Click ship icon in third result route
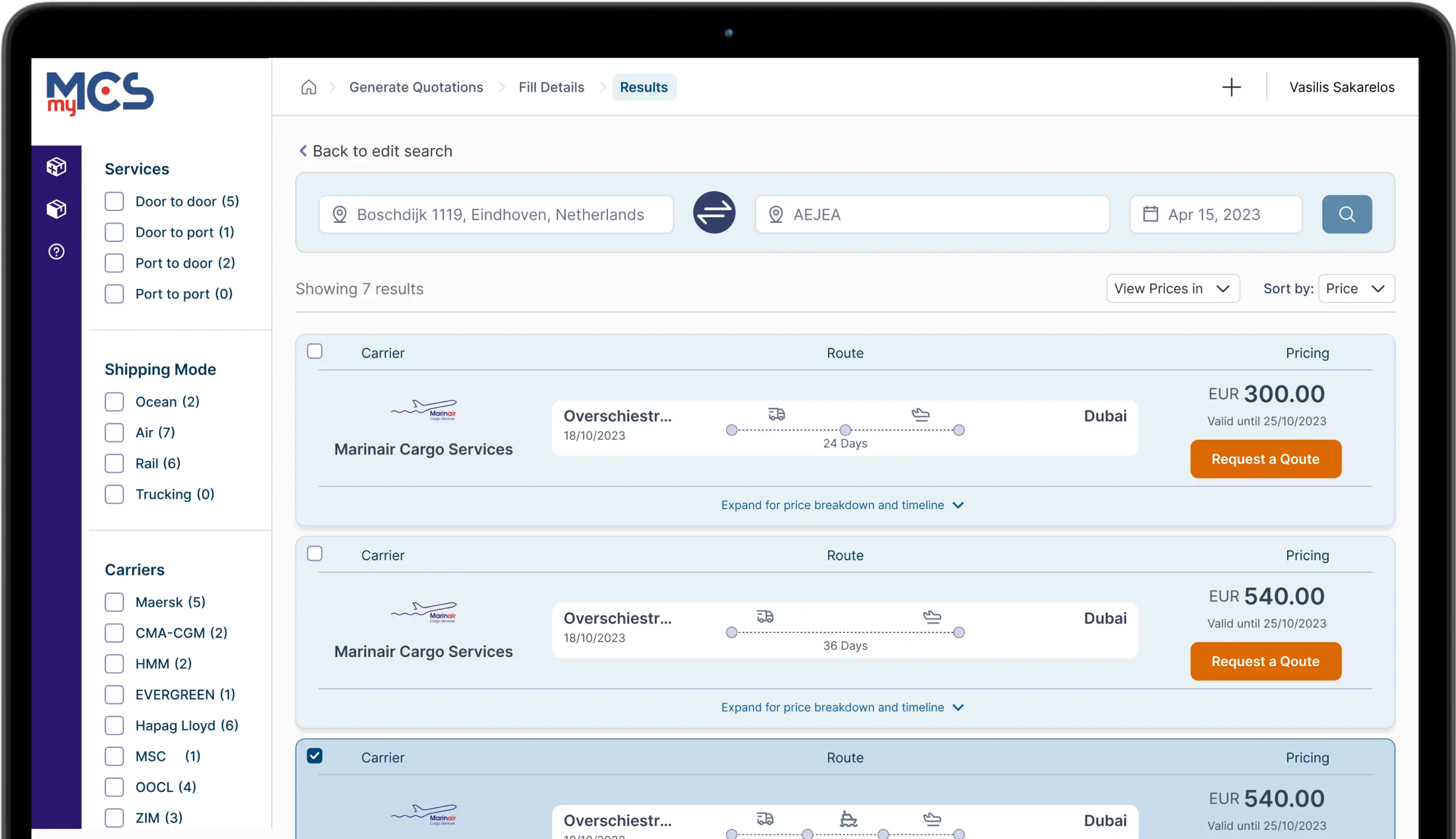 [848, 819]
